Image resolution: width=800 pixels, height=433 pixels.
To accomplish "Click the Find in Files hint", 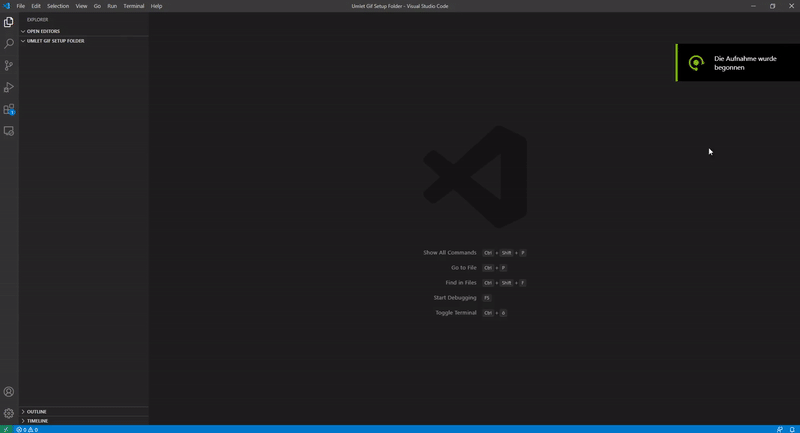I will click(x=485, y=283).
